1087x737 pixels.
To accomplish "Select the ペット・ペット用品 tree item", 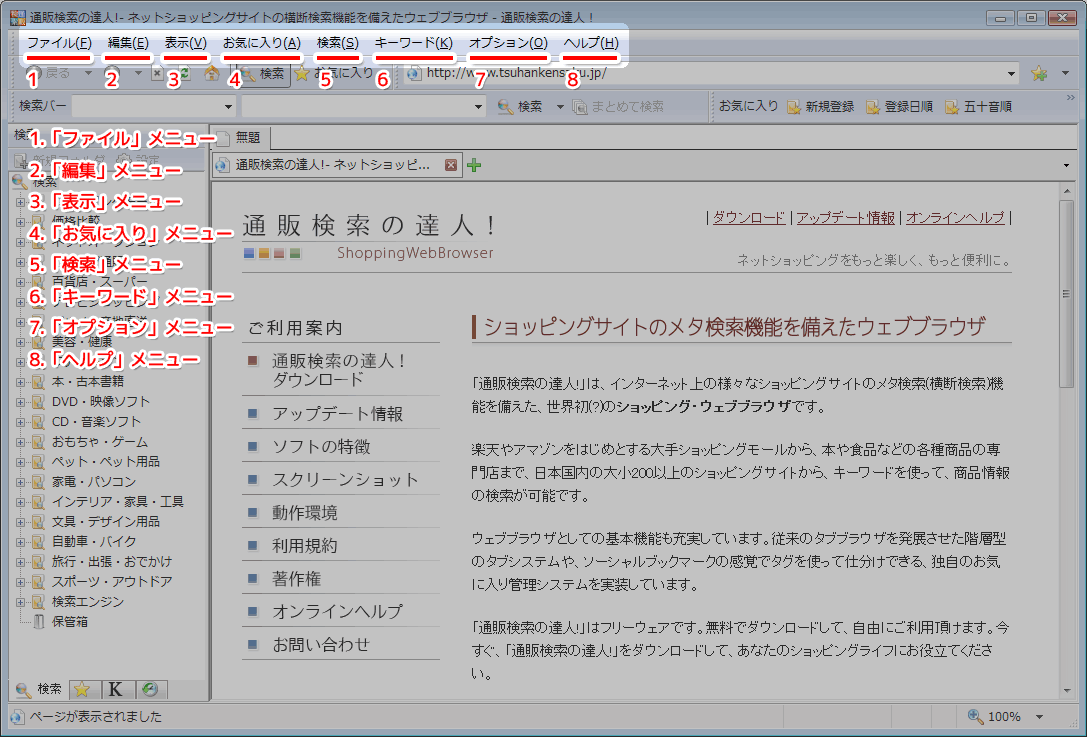I will (105, 462).
